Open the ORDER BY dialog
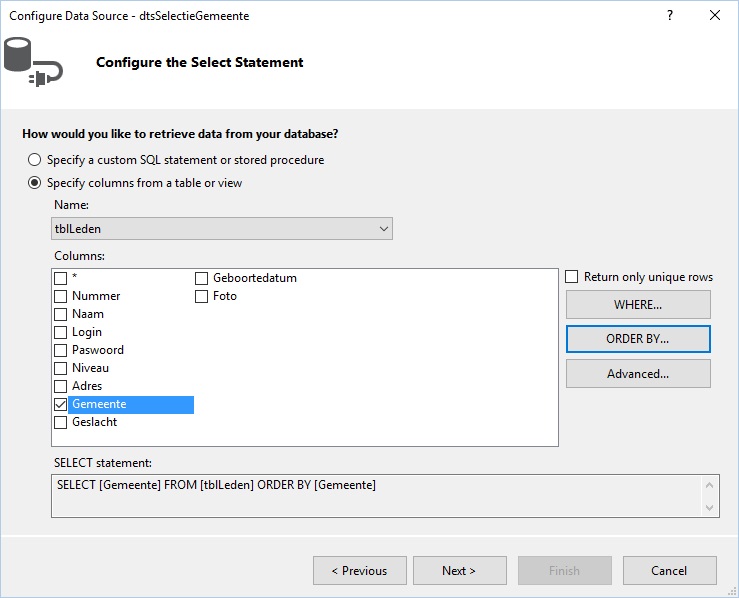The image size is (739, 598). pyautogui.click(x=638, y=339)
